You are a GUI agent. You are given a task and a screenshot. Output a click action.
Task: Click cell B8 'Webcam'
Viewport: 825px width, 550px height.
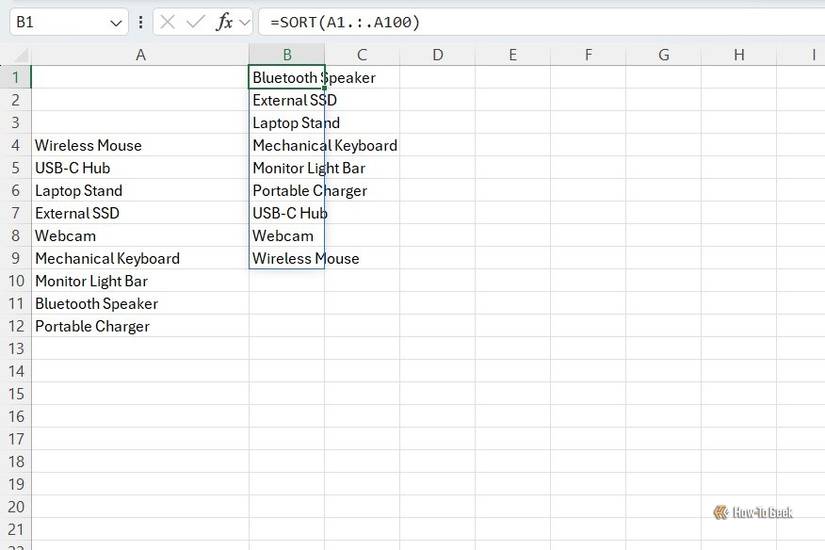[287, 236]
